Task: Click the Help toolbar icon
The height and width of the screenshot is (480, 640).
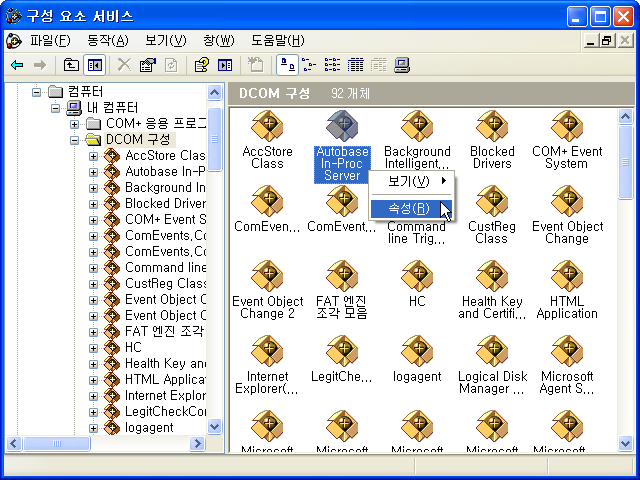Action: [201, 65]
